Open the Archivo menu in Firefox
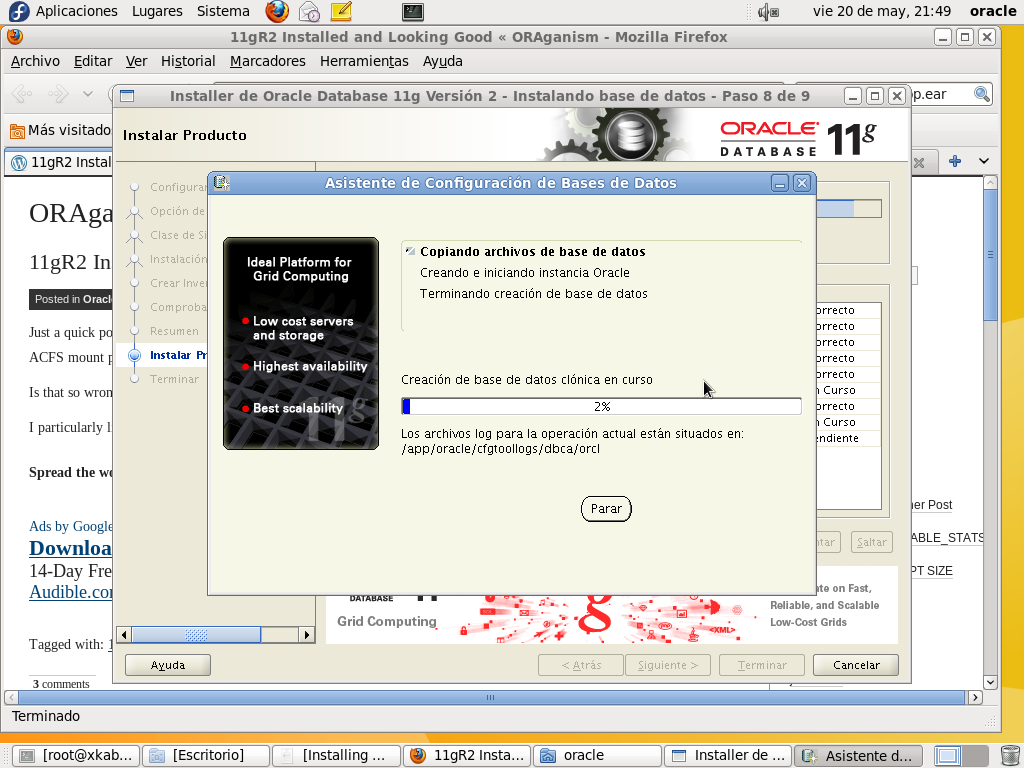1024x768 pixels. pyautogui.click(x=35, y=61)
